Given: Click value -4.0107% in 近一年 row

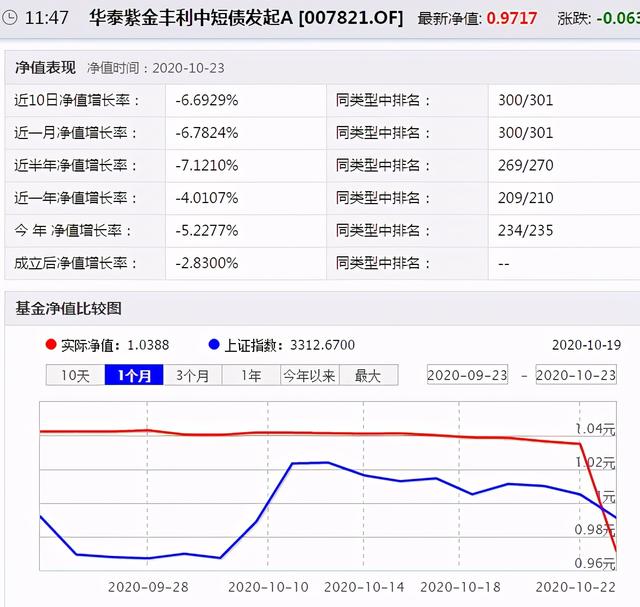Looking at the screenshot, I should [207, 198].
